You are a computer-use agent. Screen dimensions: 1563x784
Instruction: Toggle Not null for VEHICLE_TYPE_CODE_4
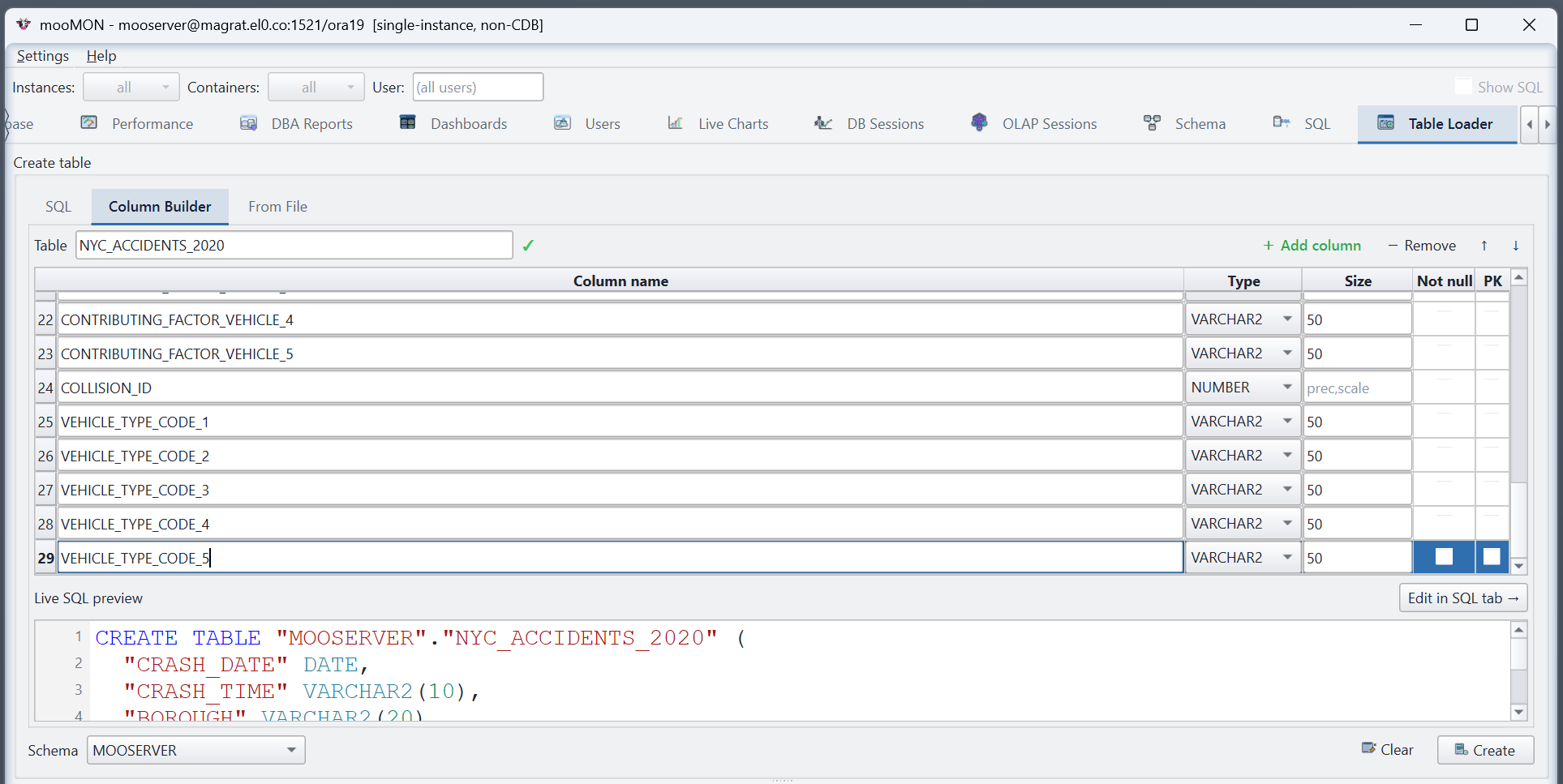pos(1444,524)
